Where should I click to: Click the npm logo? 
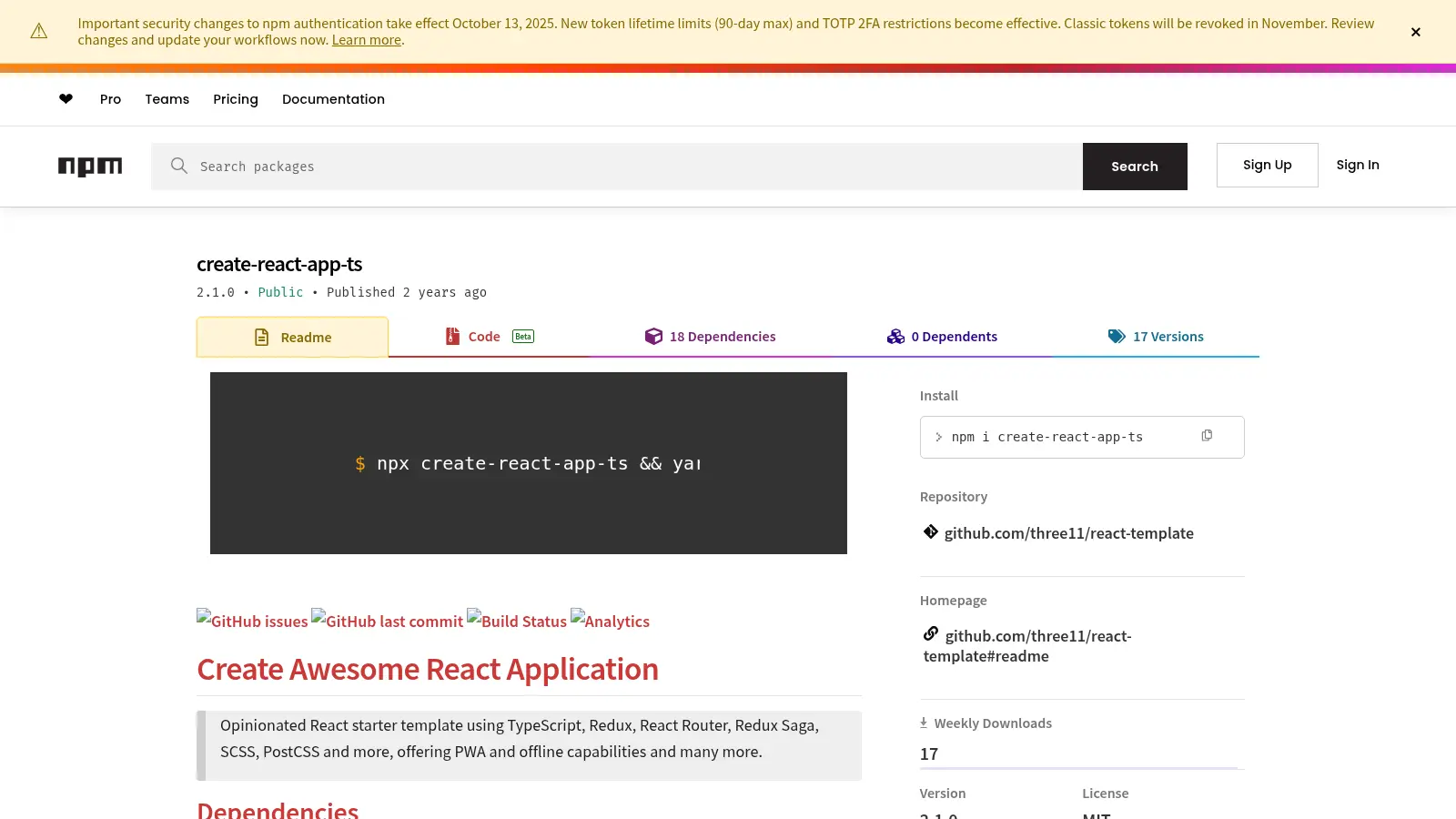pos(90,167)
